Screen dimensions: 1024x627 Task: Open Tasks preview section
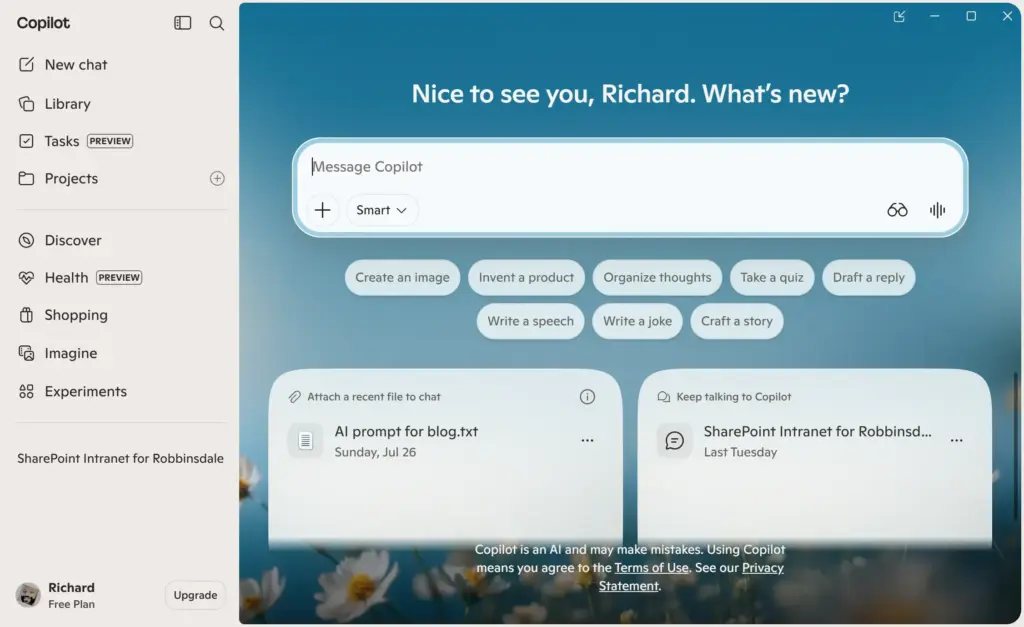click(x=75, y=141)
